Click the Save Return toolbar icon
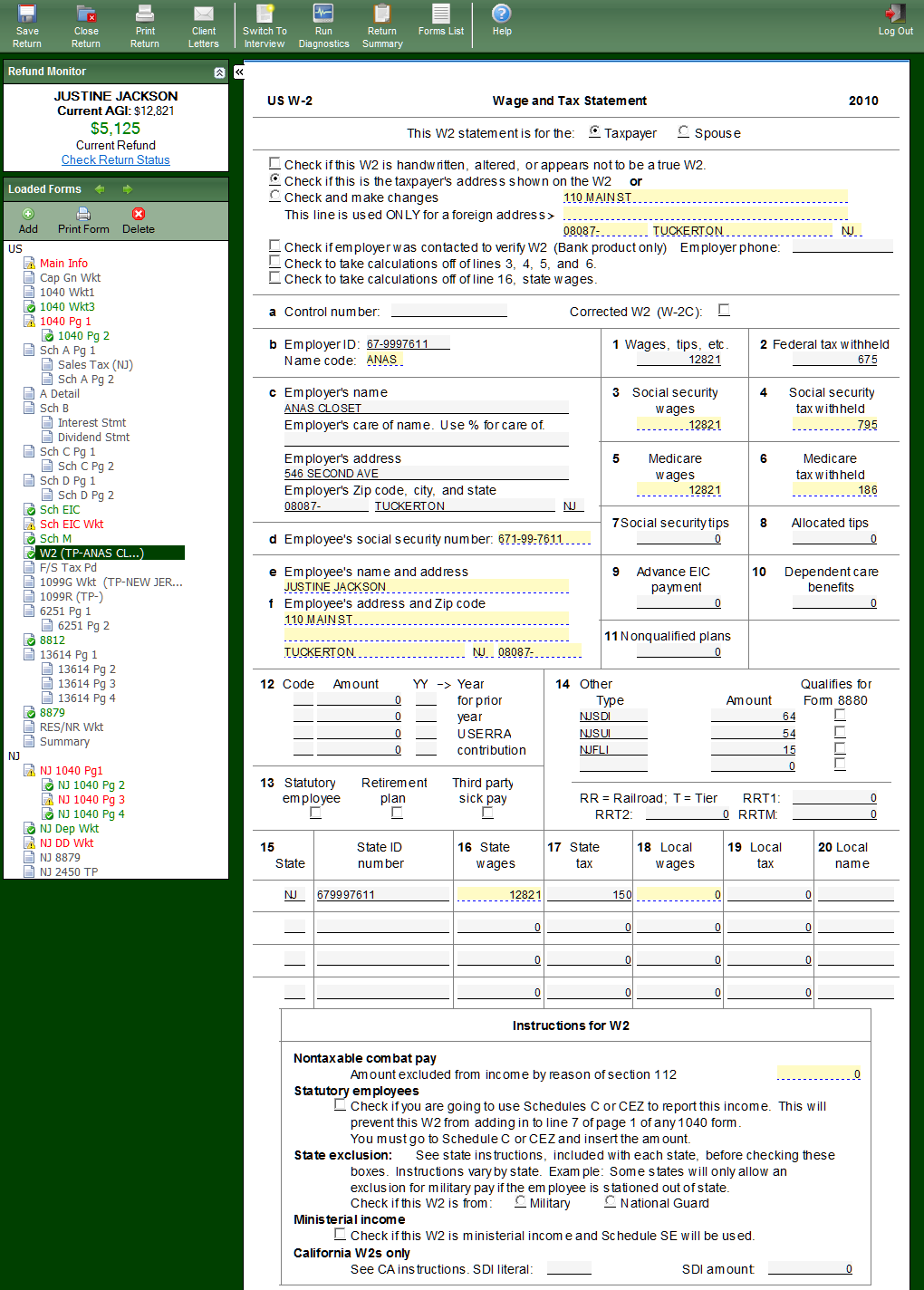The image size is (924, 1290). pyautogui.click(x=27, y=14)
